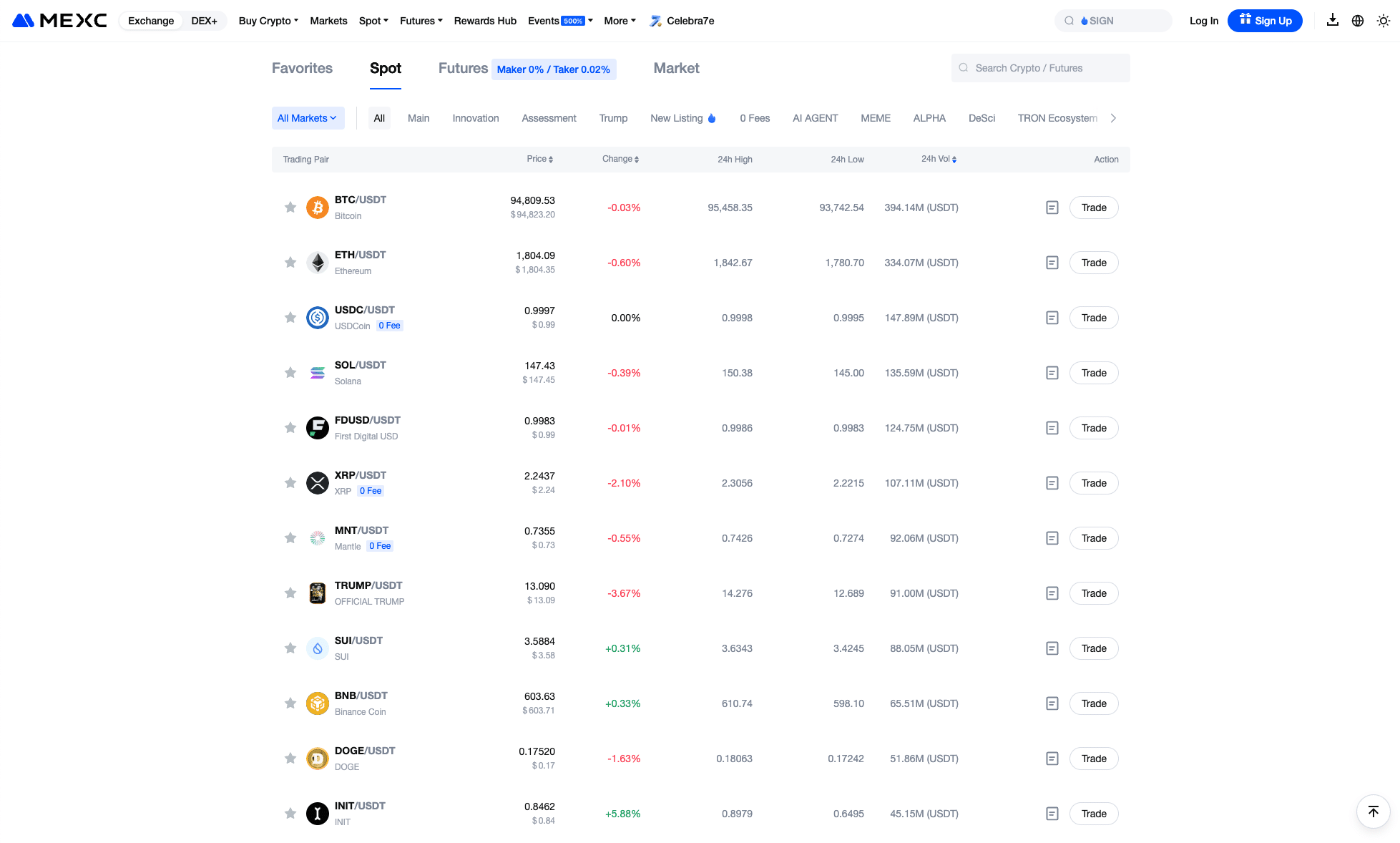Click the search magnifier in Search Crypto field

tap(964, 67)
